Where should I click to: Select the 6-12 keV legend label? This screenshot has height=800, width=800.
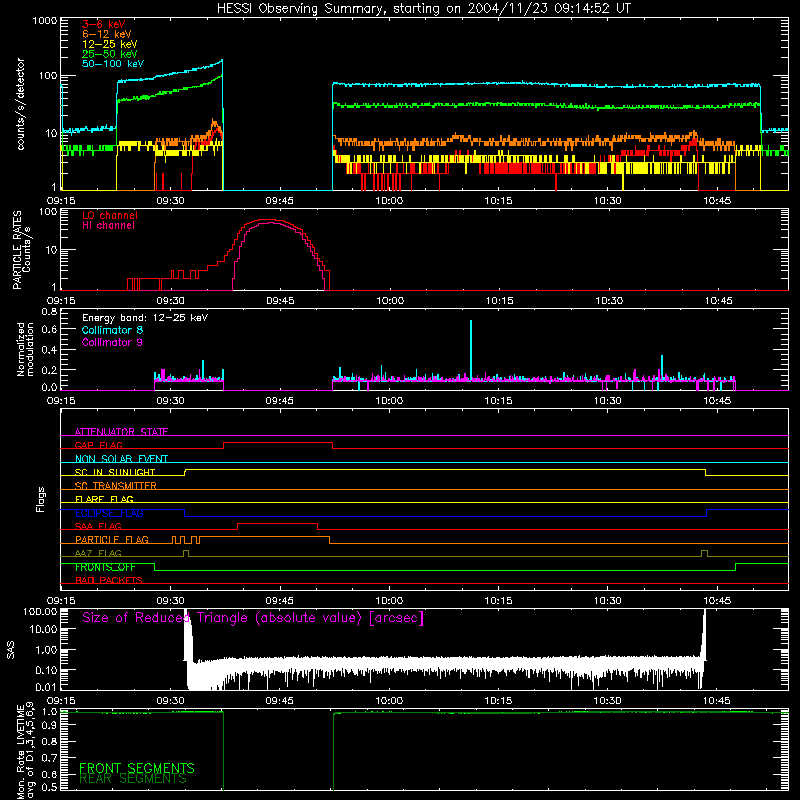(x=107, y=34)
